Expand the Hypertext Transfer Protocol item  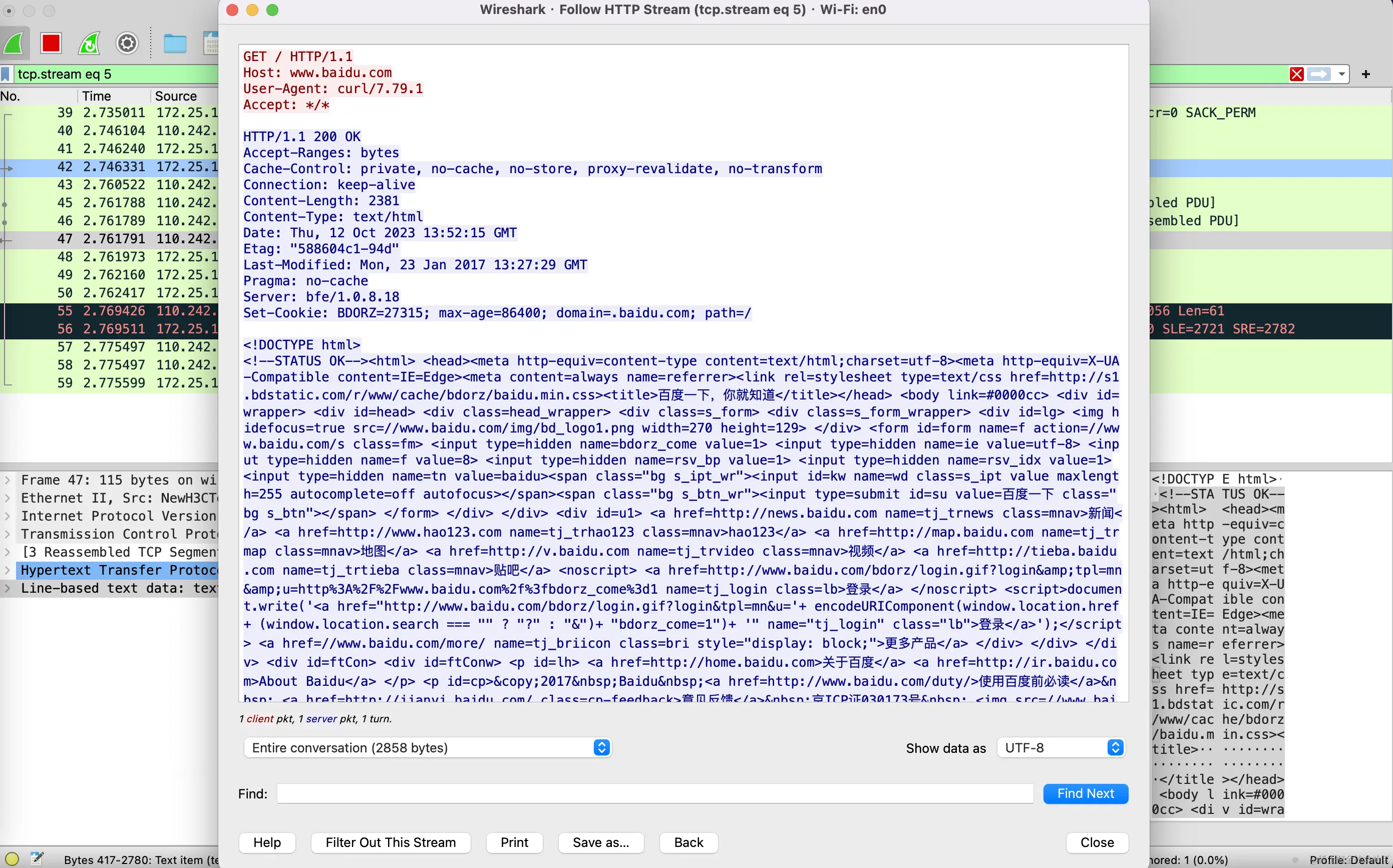point(8,570)
